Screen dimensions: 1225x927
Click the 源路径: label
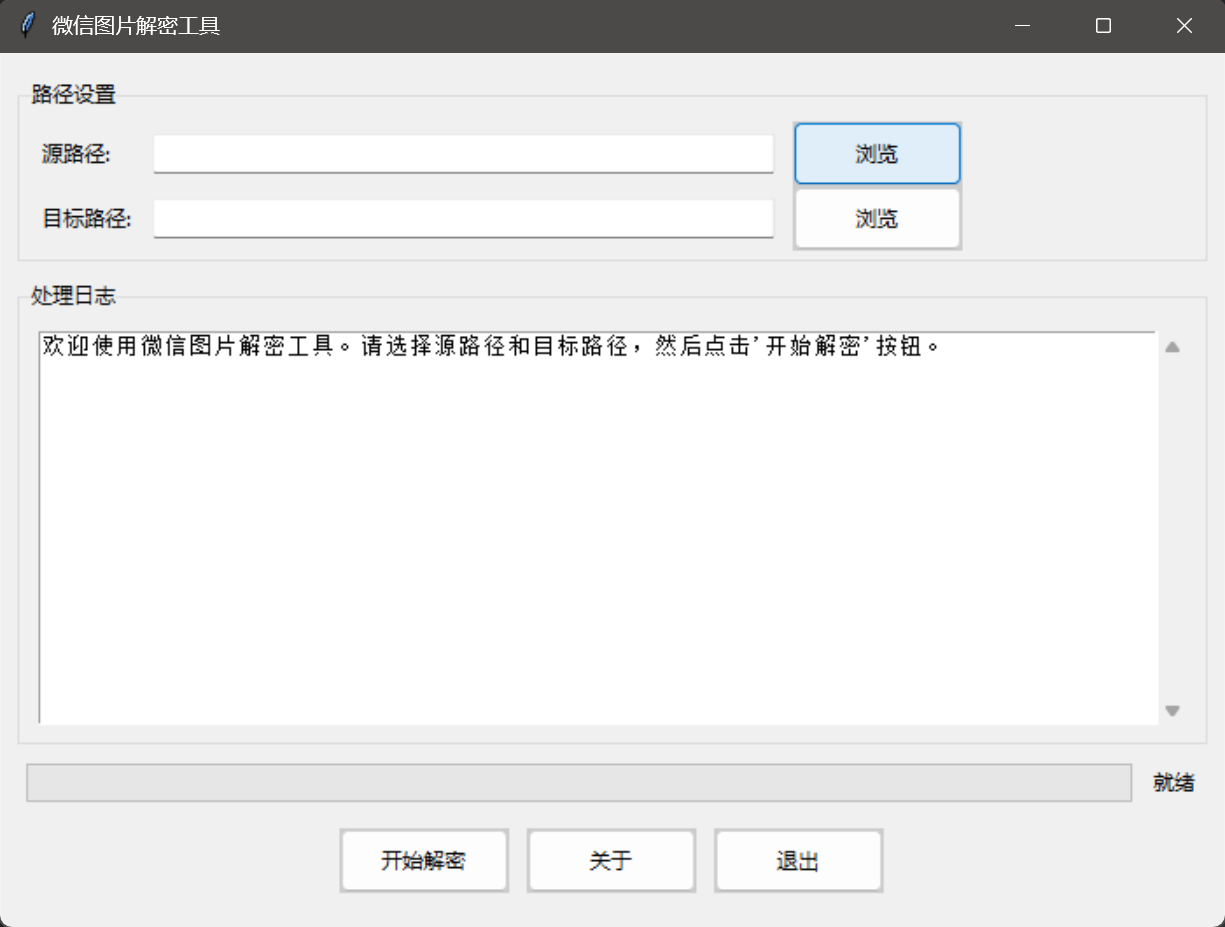[x=76, y=154]
